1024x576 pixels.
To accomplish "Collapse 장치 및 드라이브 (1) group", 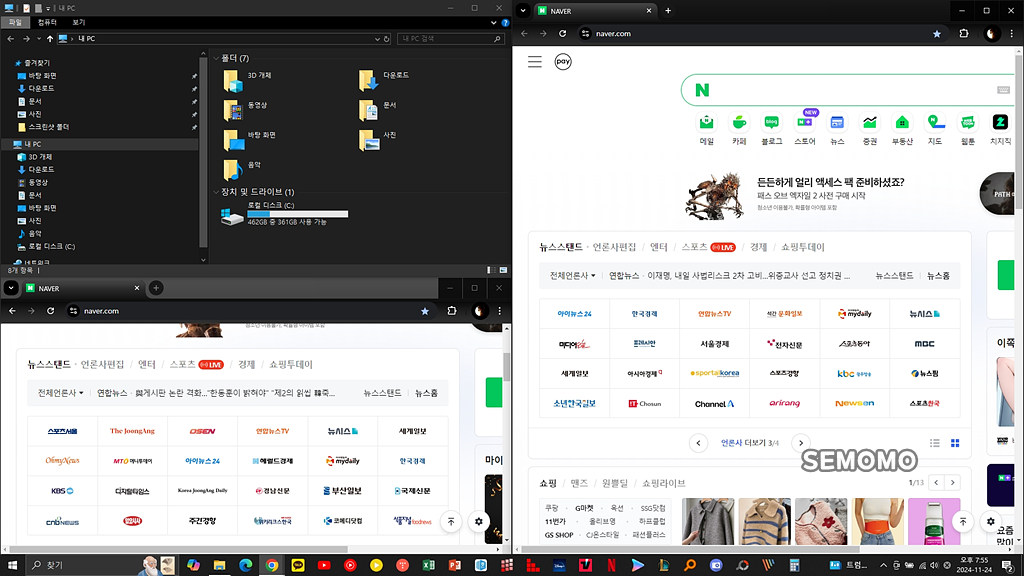I will coord(216,192).
